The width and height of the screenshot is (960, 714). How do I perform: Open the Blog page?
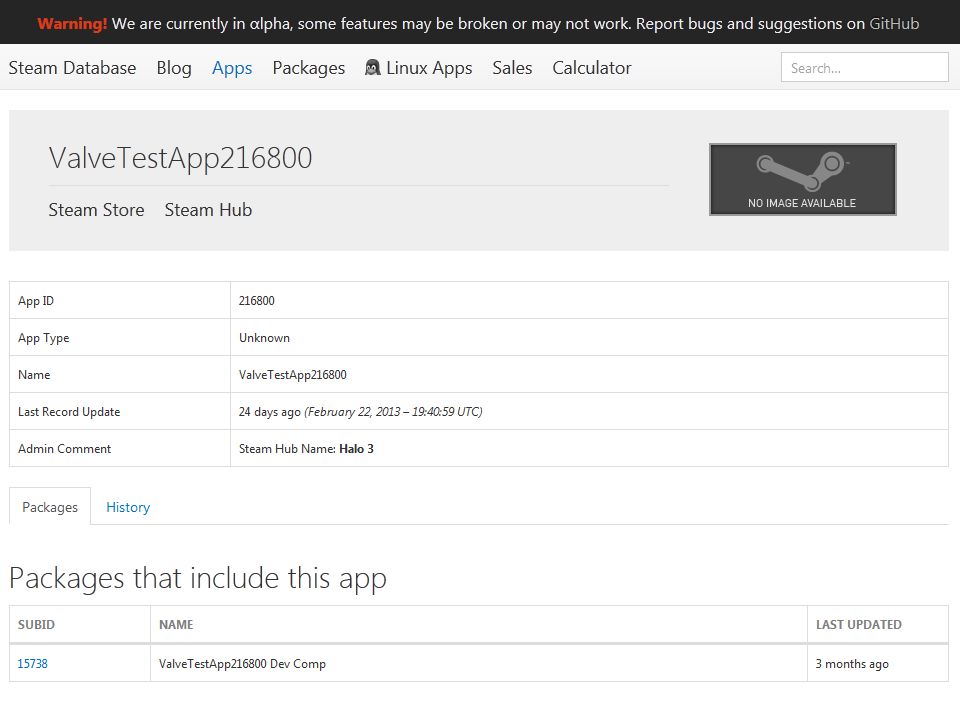174,68
